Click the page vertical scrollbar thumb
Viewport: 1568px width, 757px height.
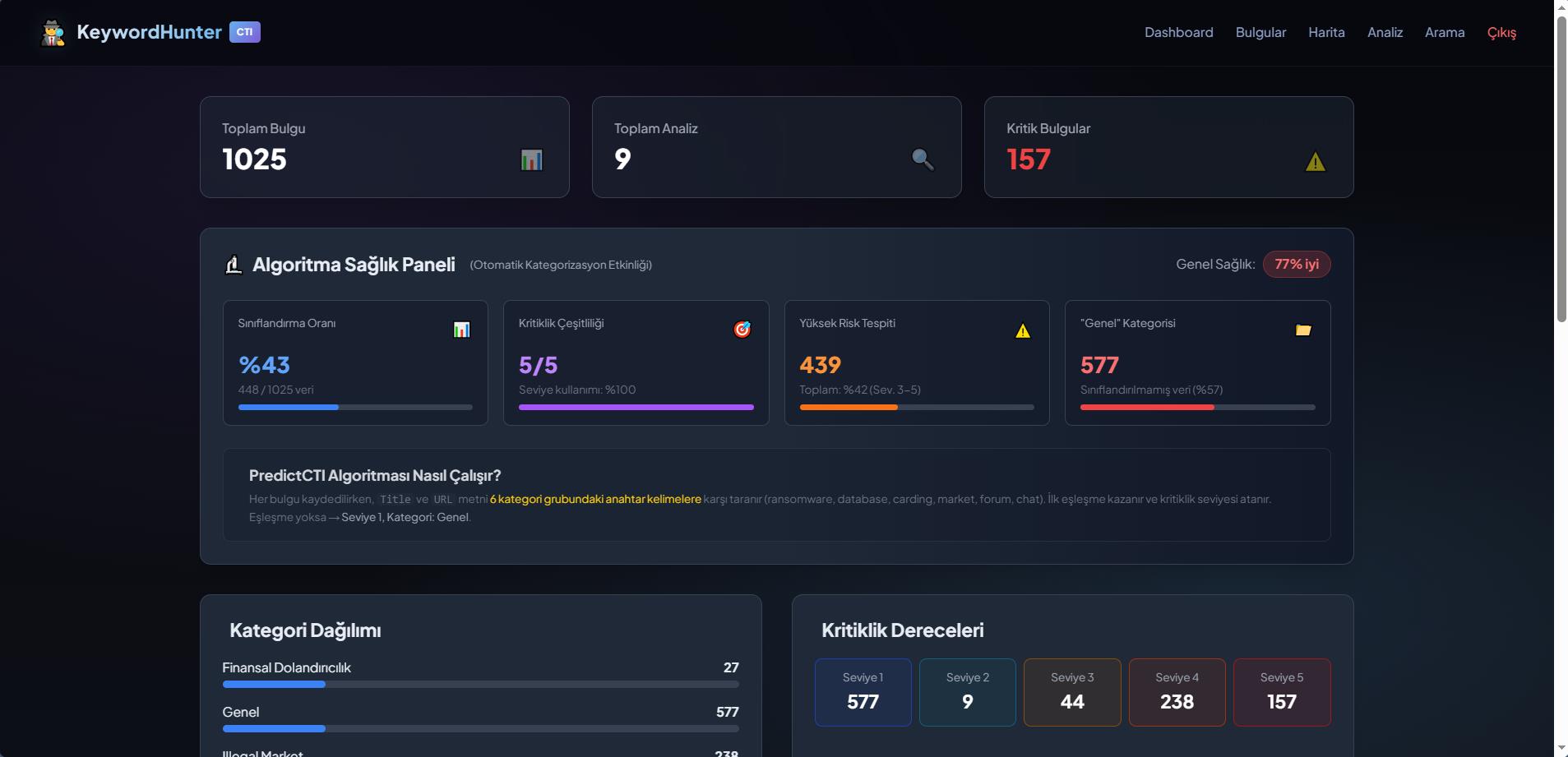pyautogui.click(x=1561, y=168)
